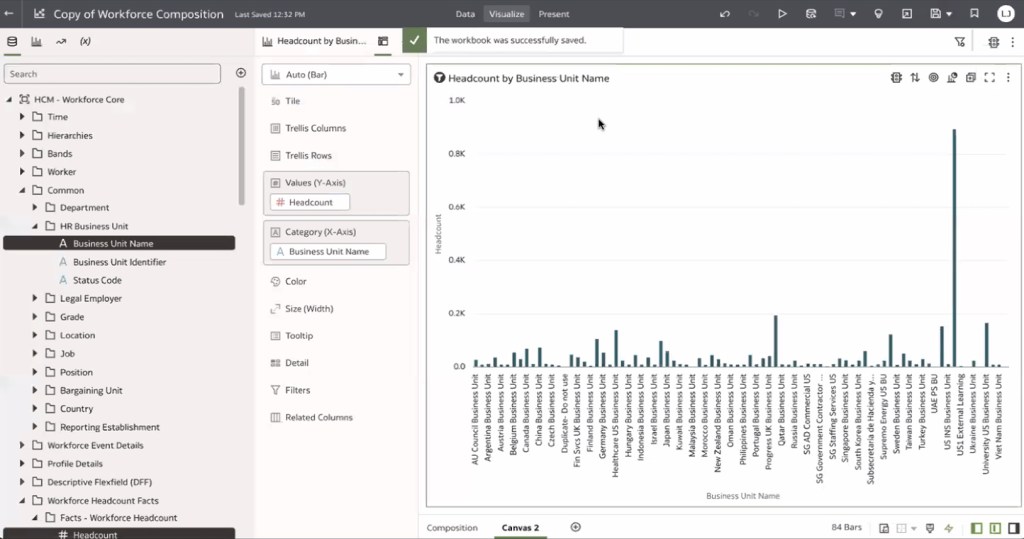
Task: Click the bookmark icon in header
Action: pyautogui.click(x=974, y=14)
